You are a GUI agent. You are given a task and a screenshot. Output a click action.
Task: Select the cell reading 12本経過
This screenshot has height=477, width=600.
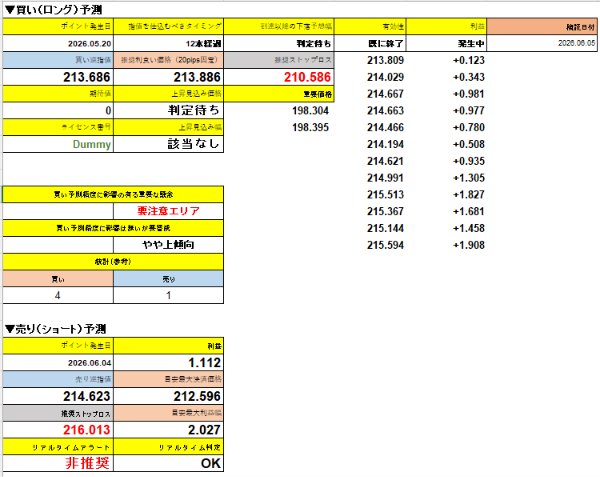coord(169,43)
